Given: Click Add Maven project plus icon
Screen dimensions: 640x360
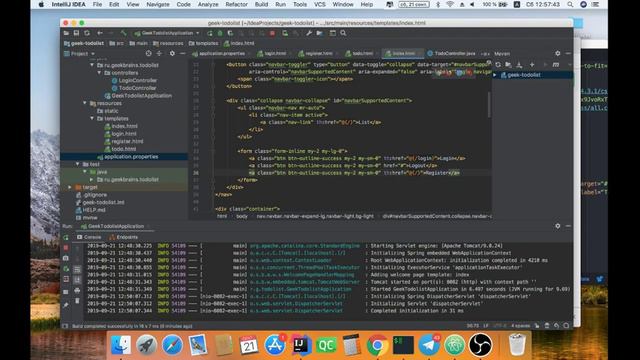Looking at the screenshot, I should 532,64.
